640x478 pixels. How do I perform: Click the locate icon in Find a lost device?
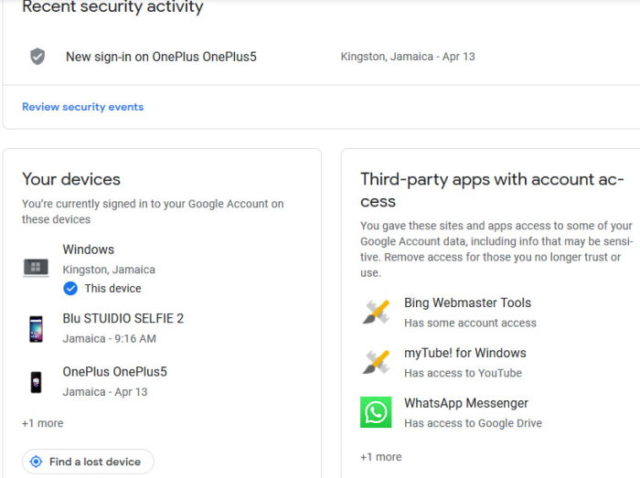pyautogui.click(x=37, y=462)
